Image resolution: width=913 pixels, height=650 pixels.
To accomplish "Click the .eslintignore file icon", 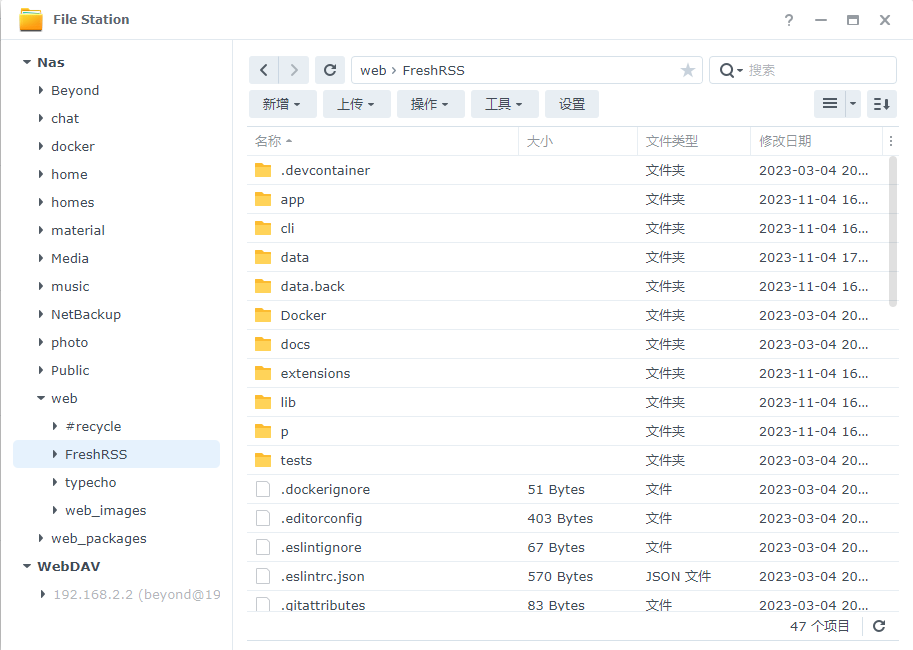I will 263,547.
